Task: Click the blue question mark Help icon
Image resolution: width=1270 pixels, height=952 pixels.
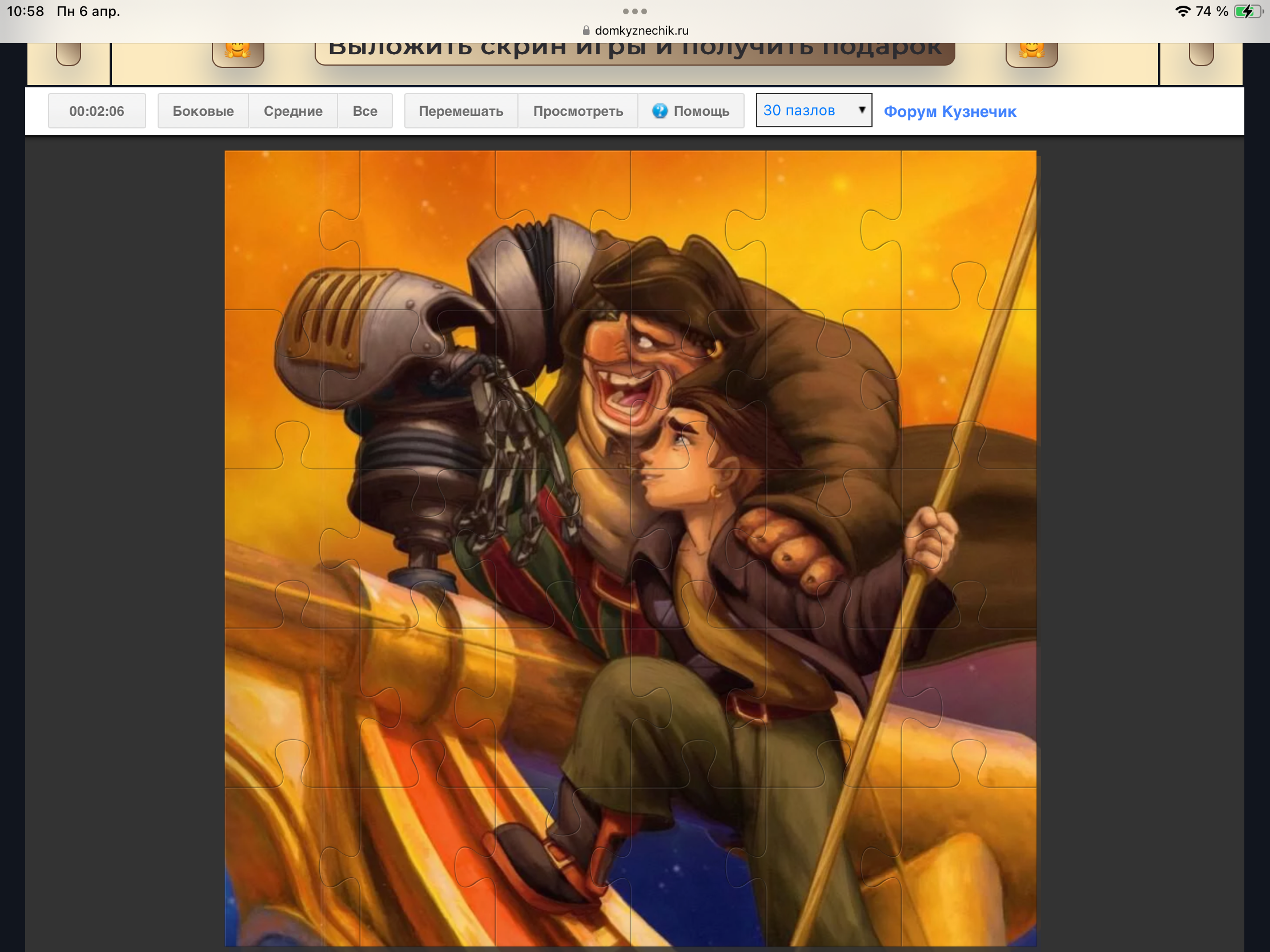Action: click(x=660, y=111)
